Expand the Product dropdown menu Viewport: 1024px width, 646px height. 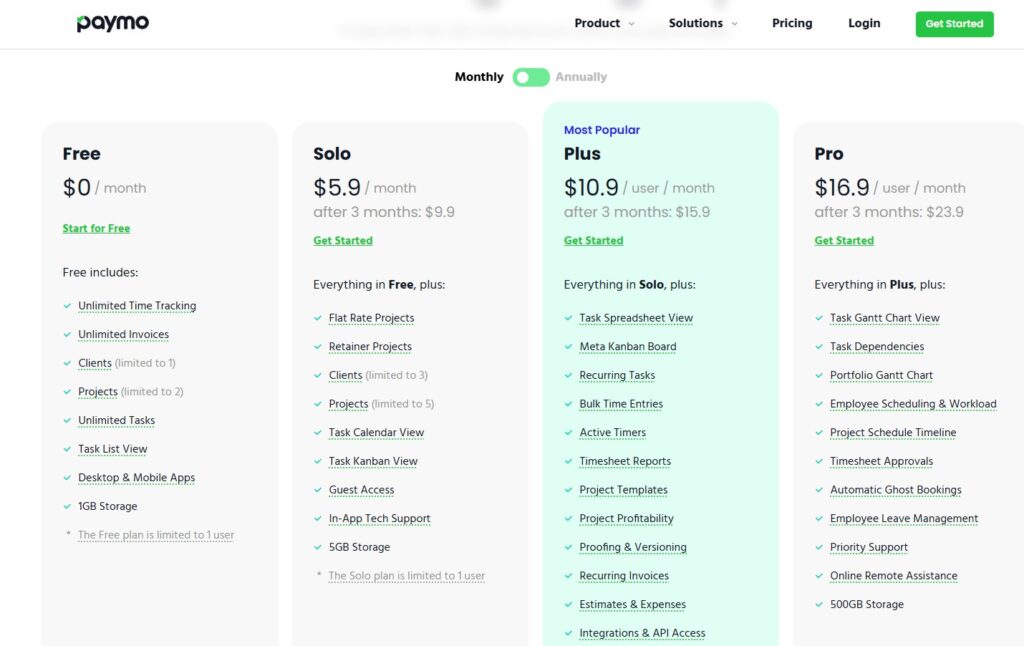pyautogui.click(x=597, y=22)
